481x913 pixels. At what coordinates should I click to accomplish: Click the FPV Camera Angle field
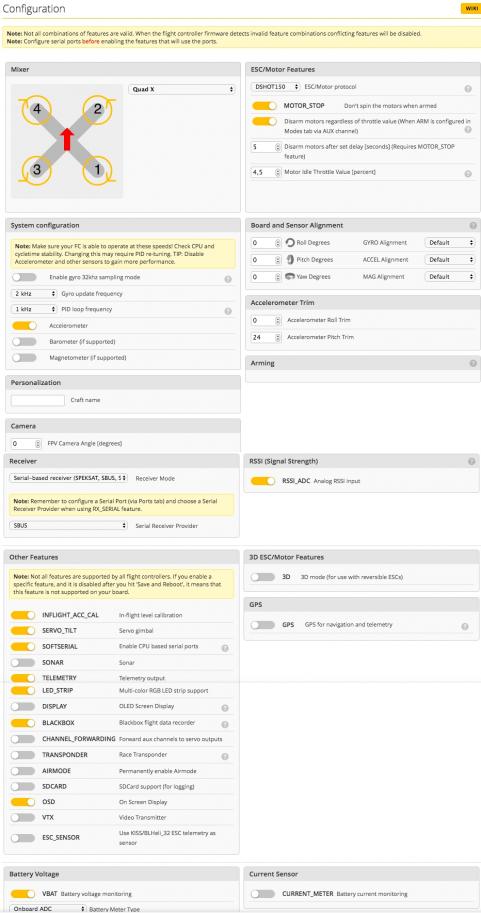pyautogui.click(x=26, y=444)
